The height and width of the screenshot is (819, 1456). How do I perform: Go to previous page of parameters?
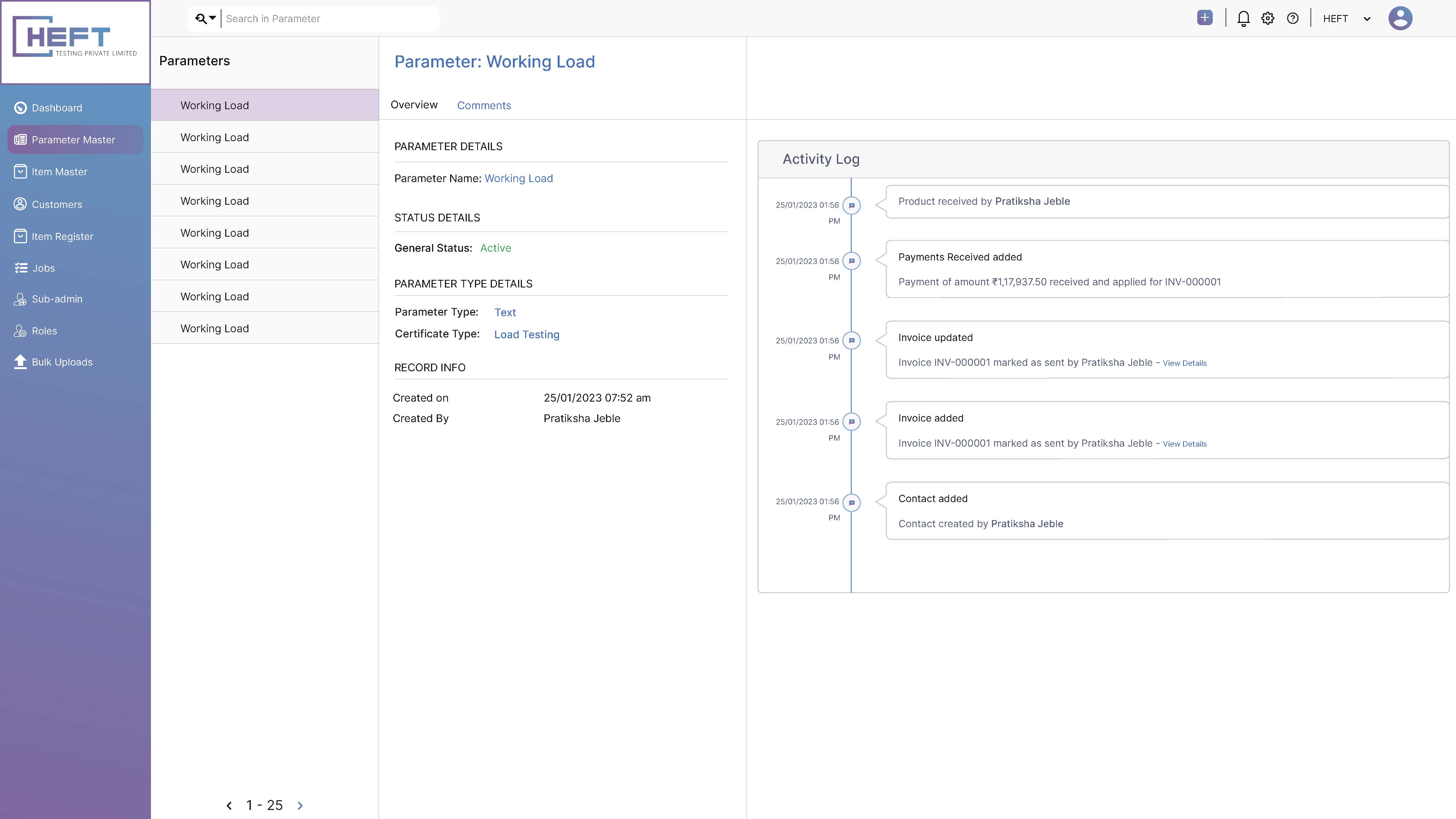[x=229, y=805]
